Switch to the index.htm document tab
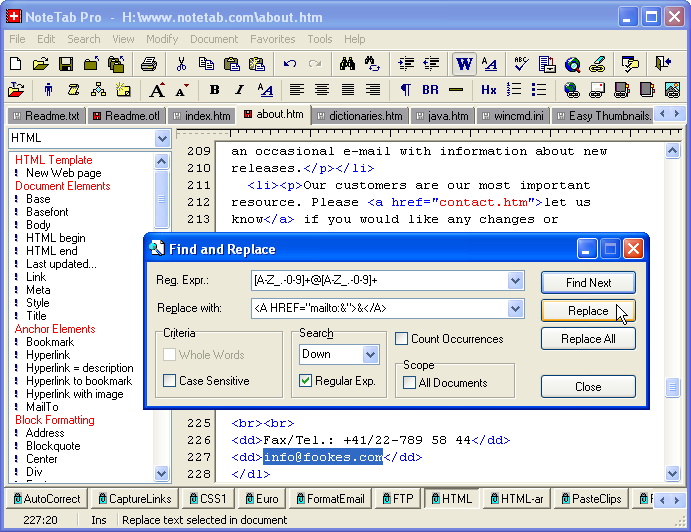Image resolution: width=691 pixels, height=532 pixels. tap(201, 116)
